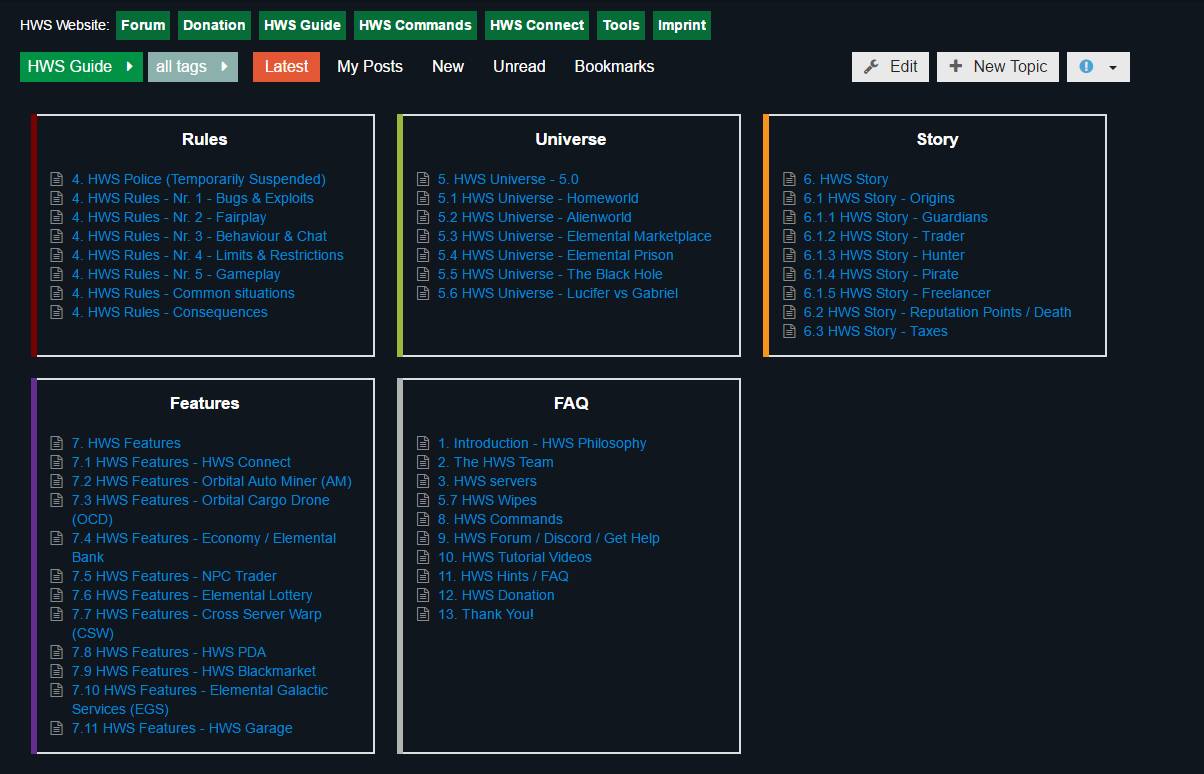Screen dimensions: 1204x774
Task: Open HWS Rules Nr. 5 Gameplay
Action: tap(176, 274)
